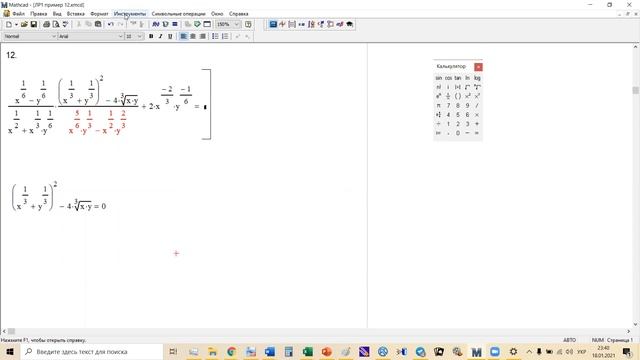Open the Calculus palette icon
This screenshot has height=360, width=640.
[x=311, y=24]
